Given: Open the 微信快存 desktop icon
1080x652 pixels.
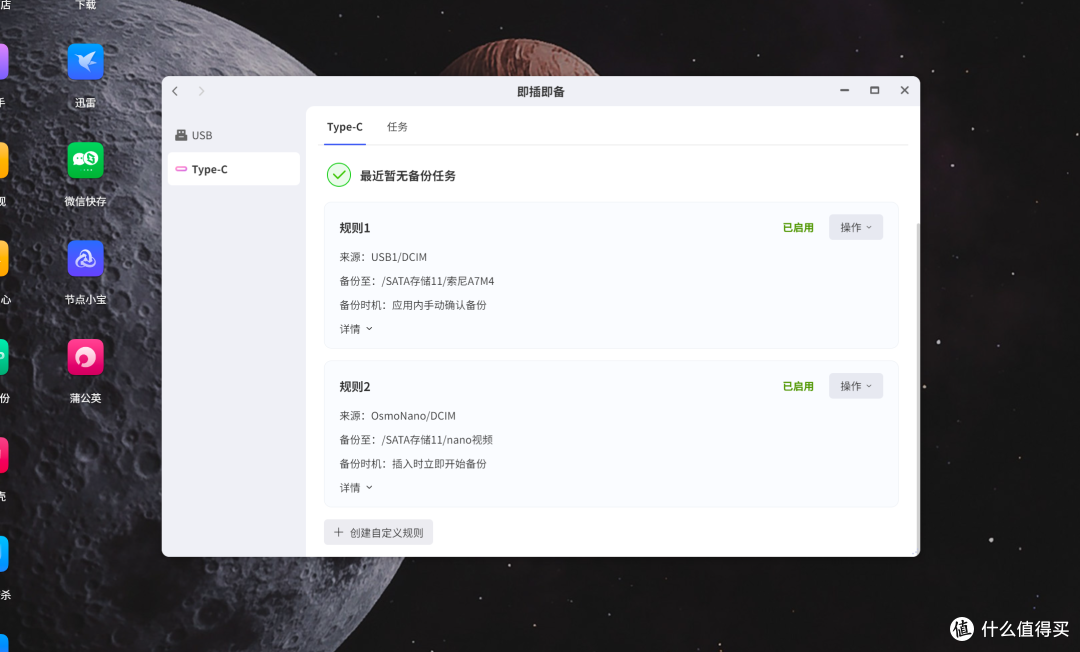Looking at the screenshot, I should pos(85,160).
